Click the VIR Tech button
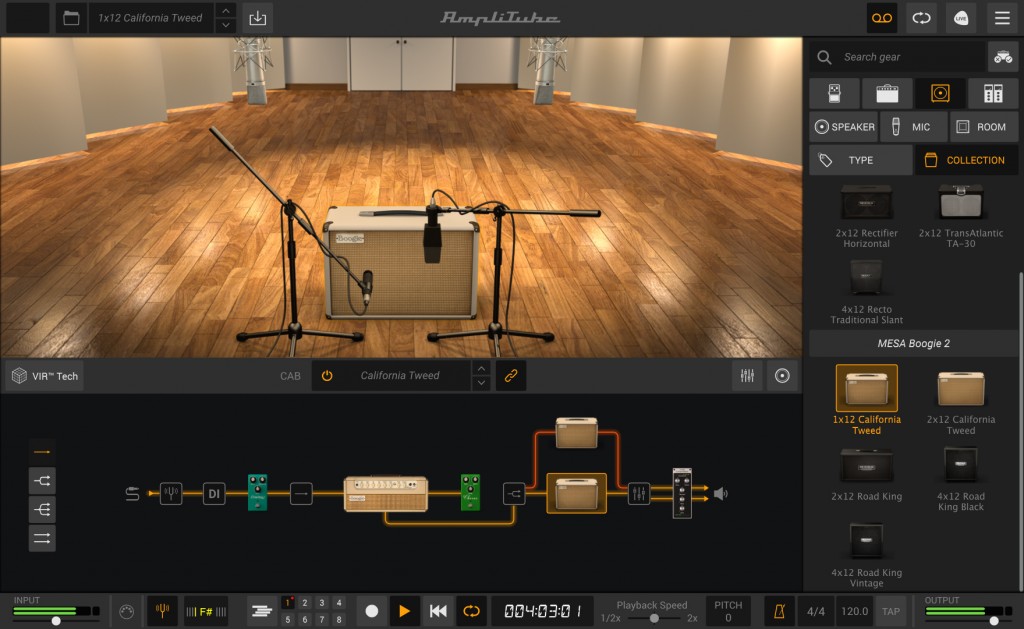1024x629 pixels. point(44,376)
